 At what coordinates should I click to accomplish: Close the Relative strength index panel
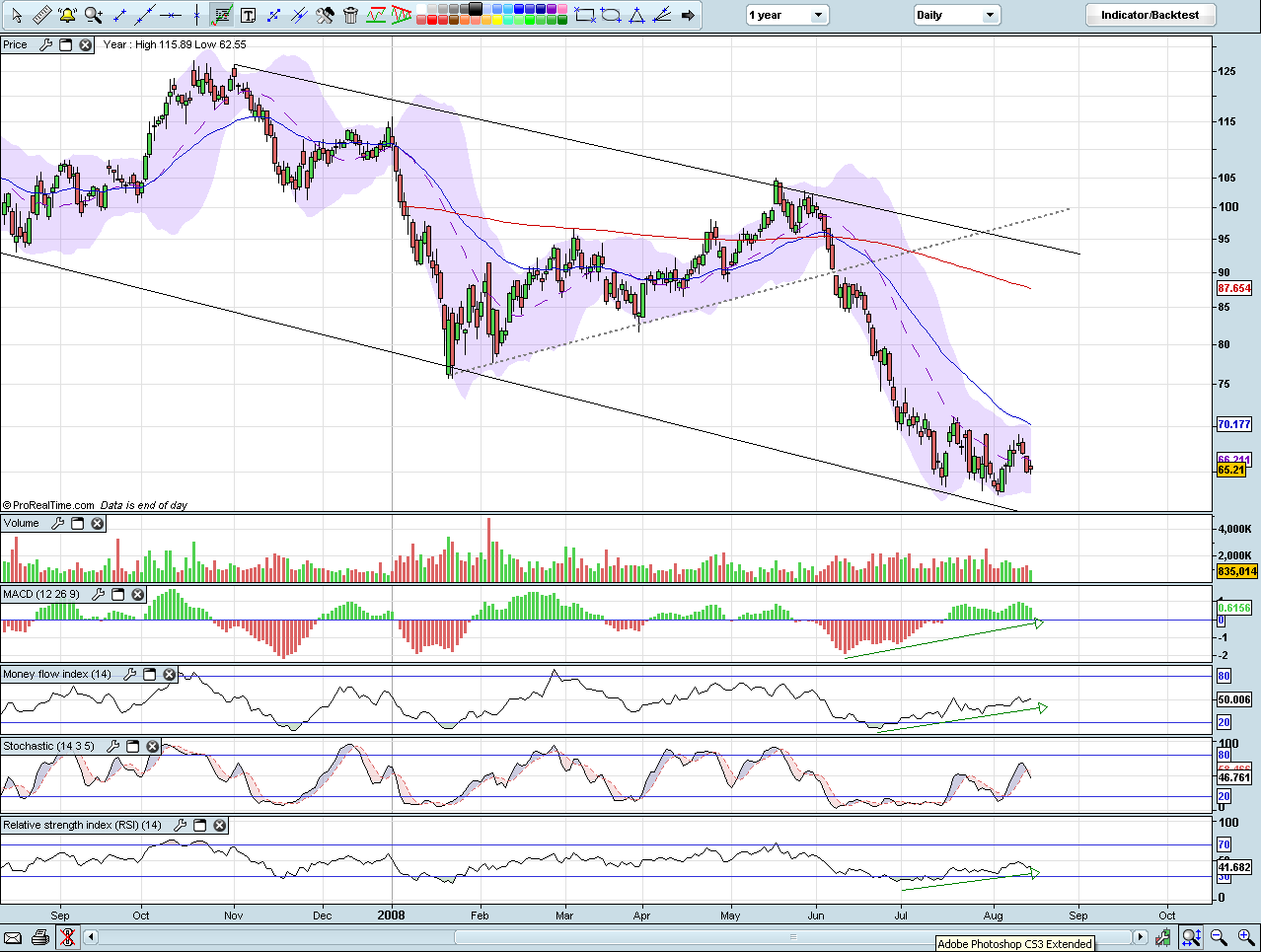(220, 825)
